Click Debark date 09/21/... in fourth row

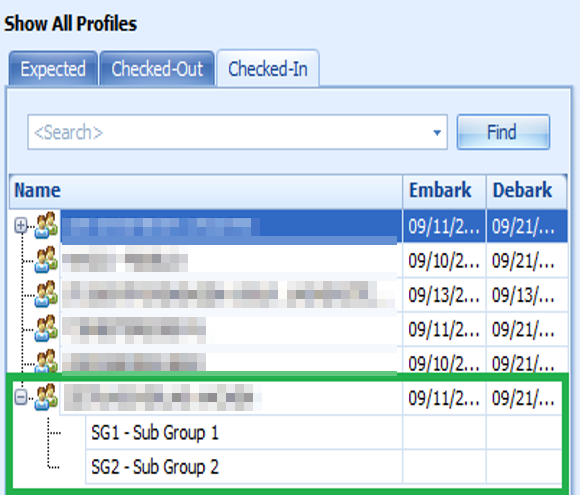(x=527, y=329)
